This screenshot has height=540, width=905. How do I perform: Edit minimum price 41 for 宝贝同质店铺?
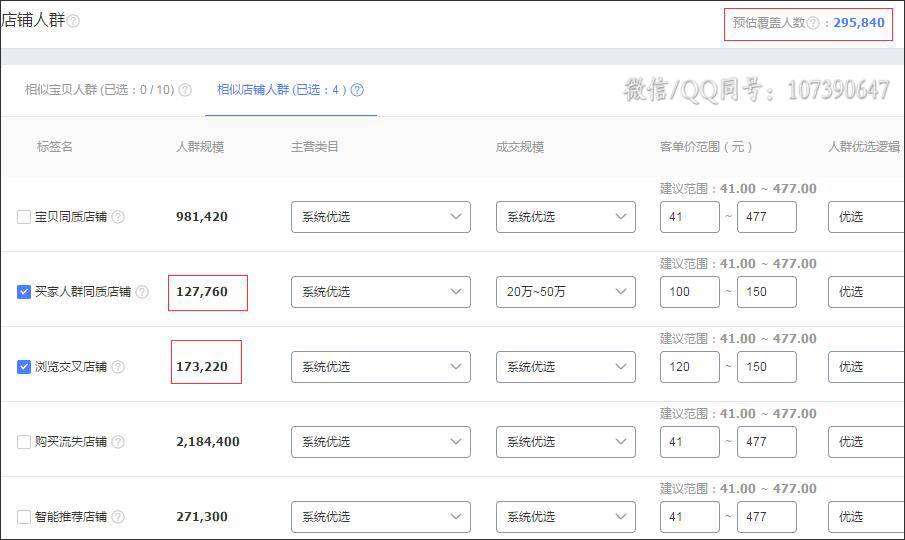(690, 217)
